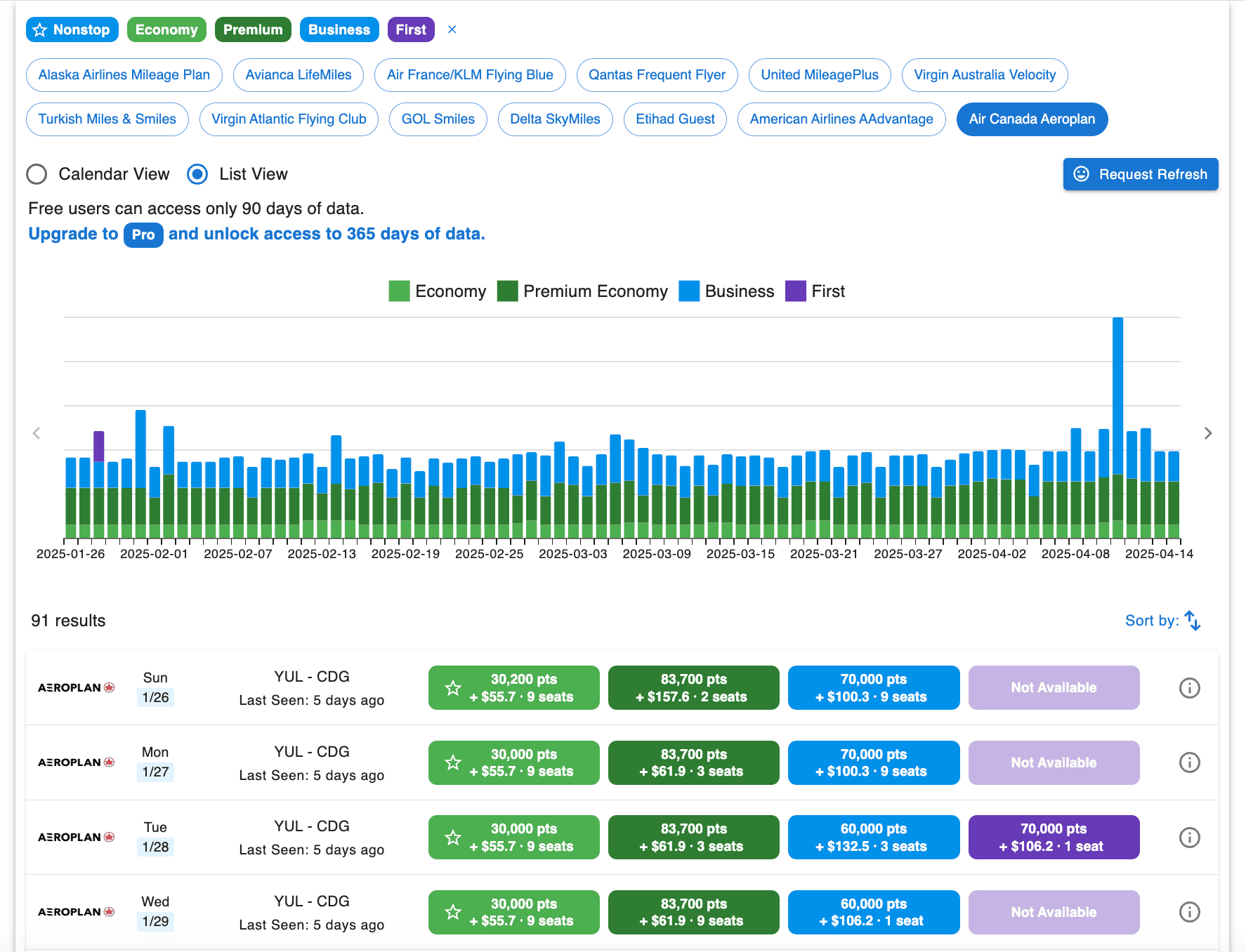
Task: Click the X icon to clear cabin filters
Action: (x=452, y=29)
